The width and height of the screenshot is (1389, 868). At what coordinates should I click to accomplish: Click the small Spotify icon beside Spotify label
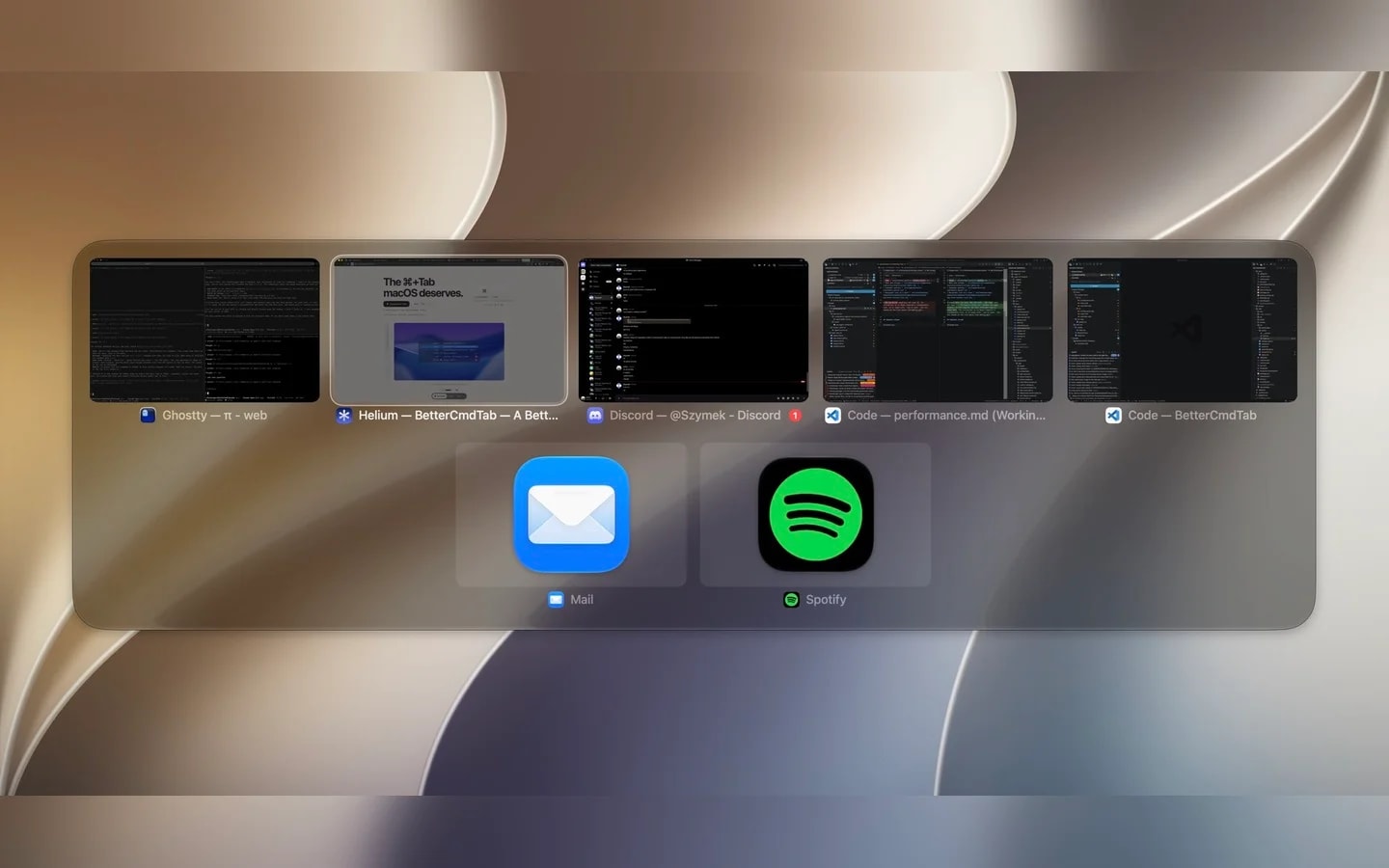pos(791,600)
